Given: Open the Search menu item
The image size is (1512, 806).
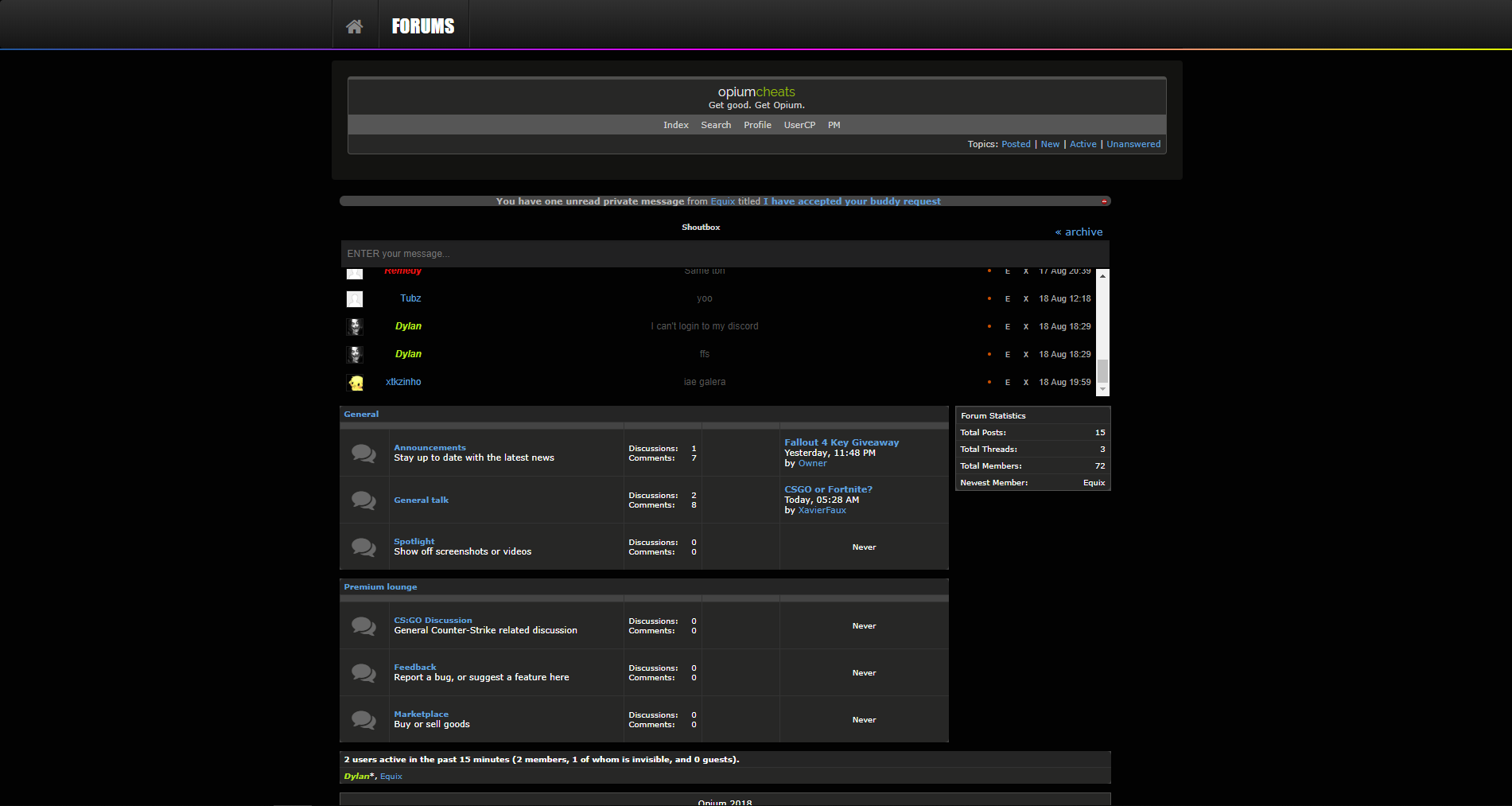Looking at the screenshot, I should 716,125.
